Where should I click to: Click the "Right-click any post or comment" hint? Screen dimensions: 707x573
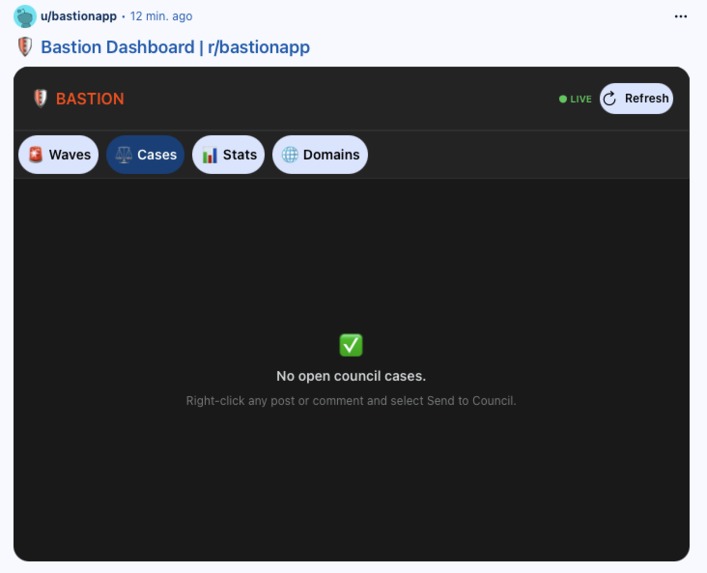(351, 401)
